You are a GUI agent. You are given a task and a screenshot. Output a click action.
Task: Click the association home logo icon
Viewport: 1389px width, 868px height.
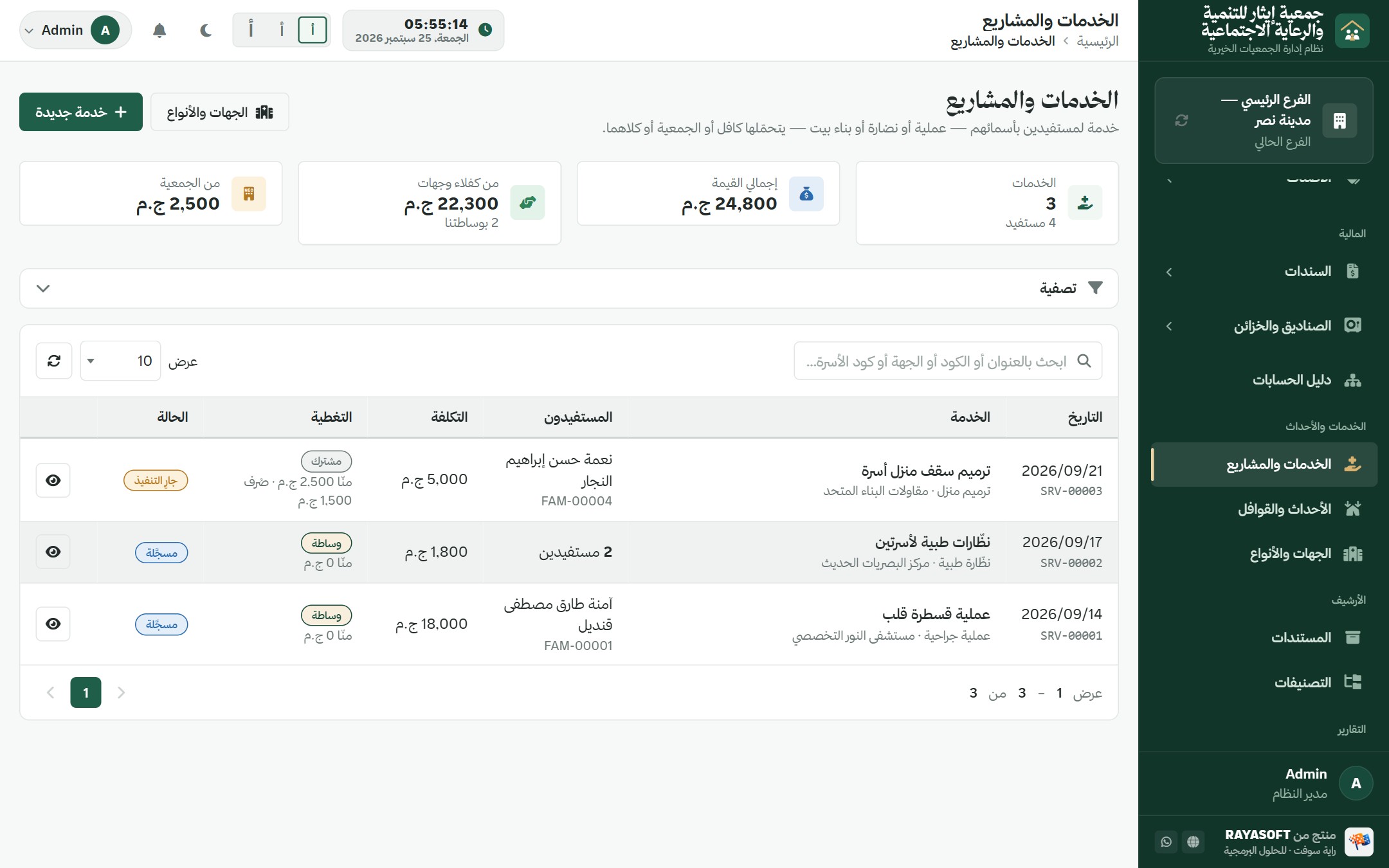pyautogui.click(x=1352, y=30)
